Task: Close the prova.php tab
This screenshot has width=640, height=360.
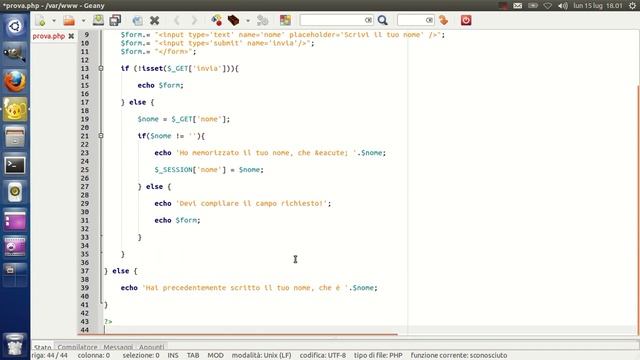Action: [71, 36]
